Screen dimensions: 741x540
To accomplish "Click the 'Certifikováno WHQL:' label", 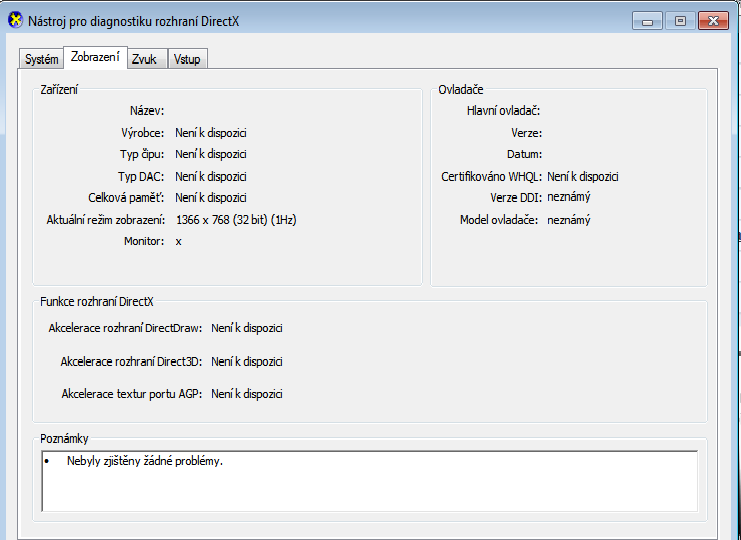I will click(x=491, y=176).
